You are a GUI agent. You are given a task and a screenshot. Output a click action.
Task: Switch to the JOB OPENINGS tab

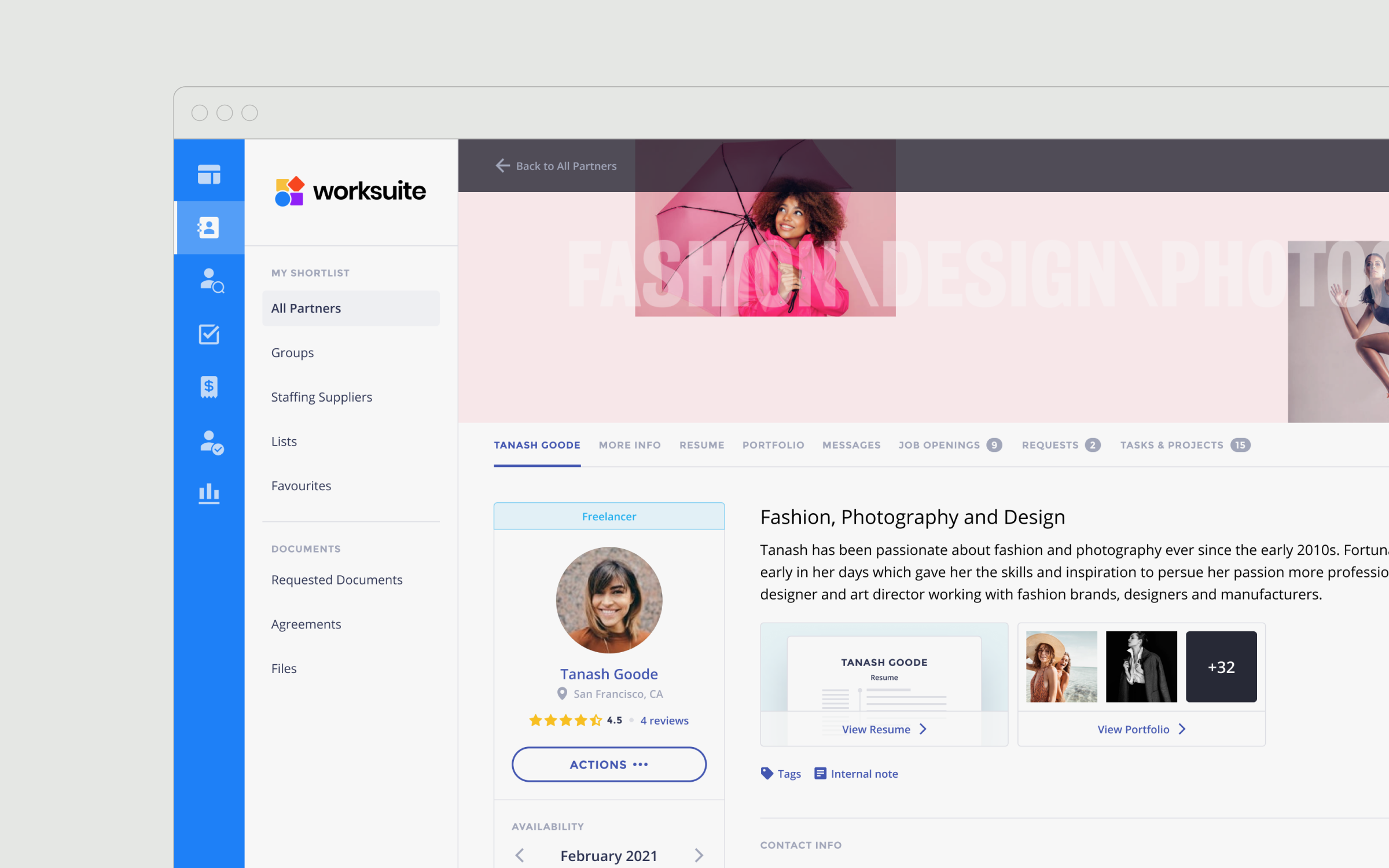pos(950,445)
